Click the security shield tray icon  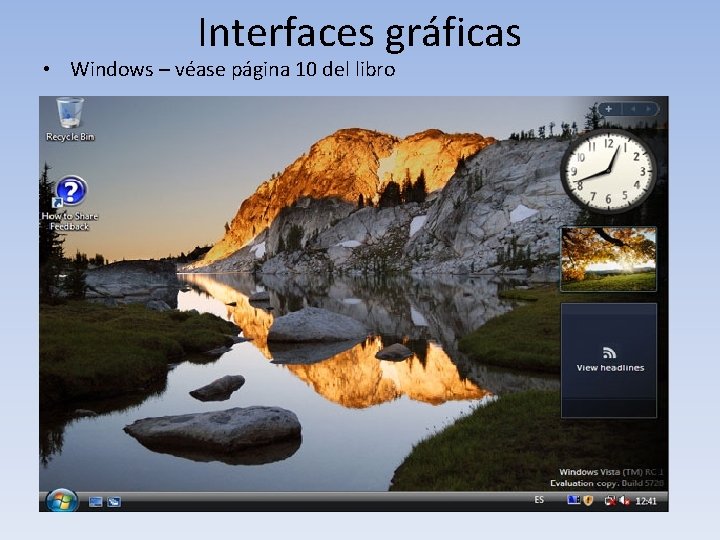click(x=588, y=501)
